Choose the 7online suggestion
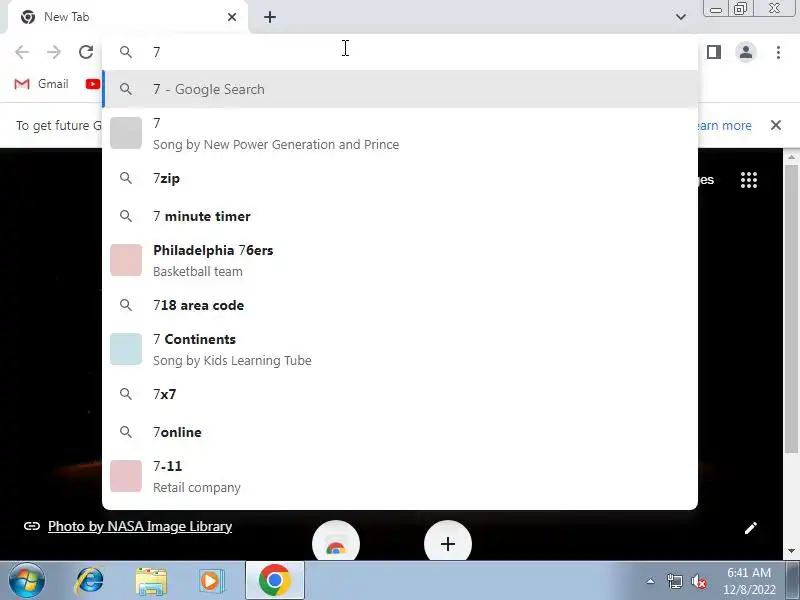The width and height of the screenshot is (800, 600). point(399,432)
